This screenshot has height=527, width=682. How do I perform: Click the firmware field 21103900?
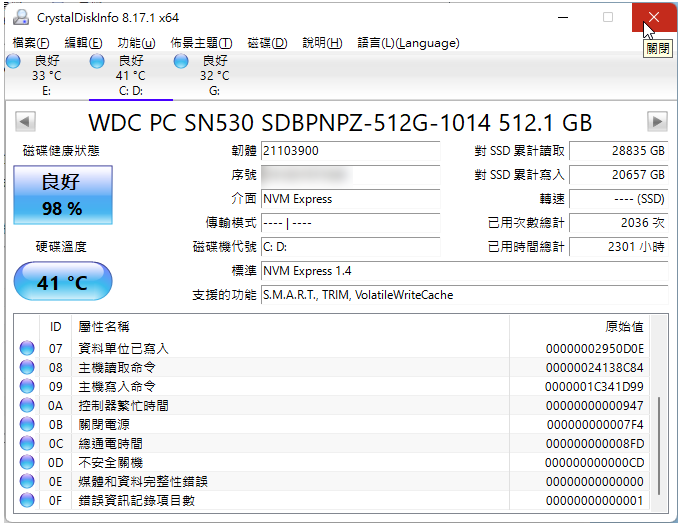[350, 151]
